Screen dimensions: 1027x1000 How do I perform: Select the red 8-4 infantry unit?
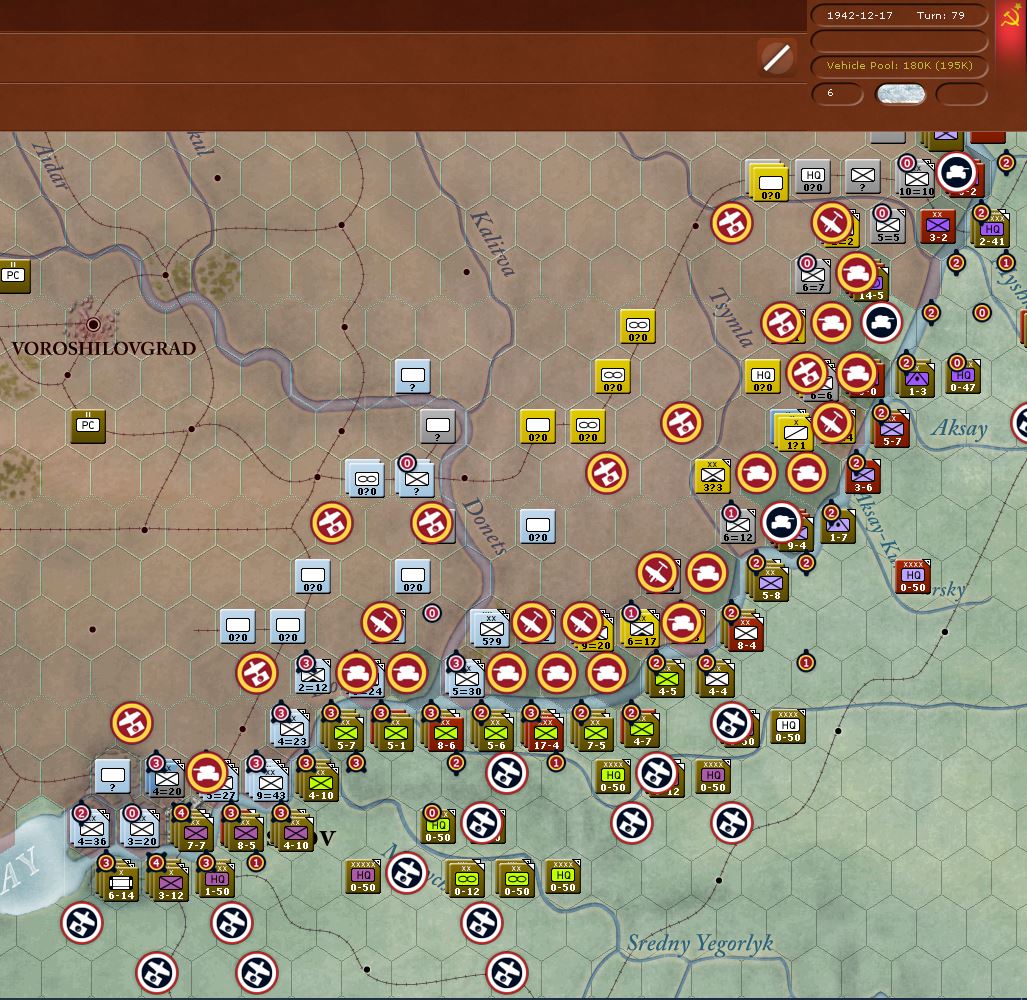pyautogui.click(x=745, y=633)
